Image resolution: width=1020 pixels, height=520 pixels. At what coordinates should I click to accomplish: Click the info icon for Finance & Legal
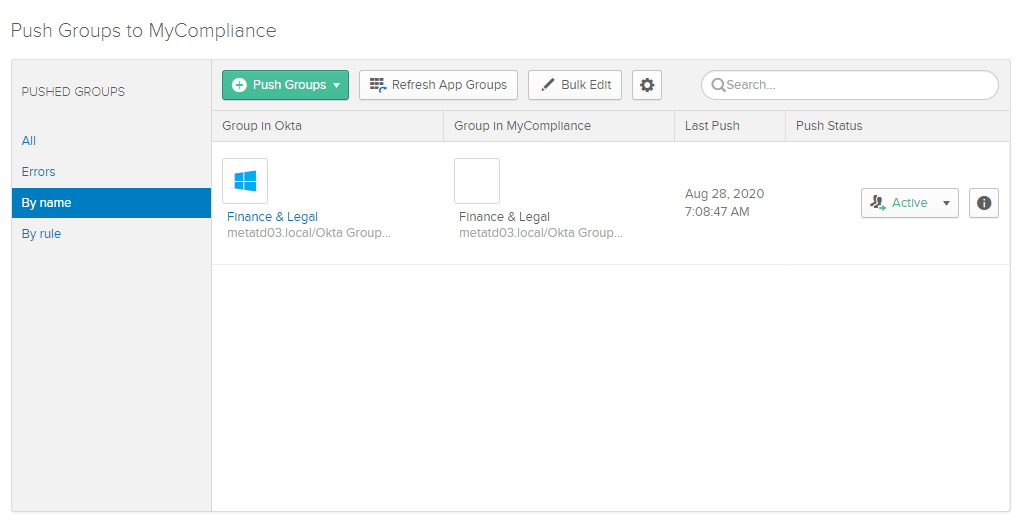pyautogui.click(x=984, y=203)
